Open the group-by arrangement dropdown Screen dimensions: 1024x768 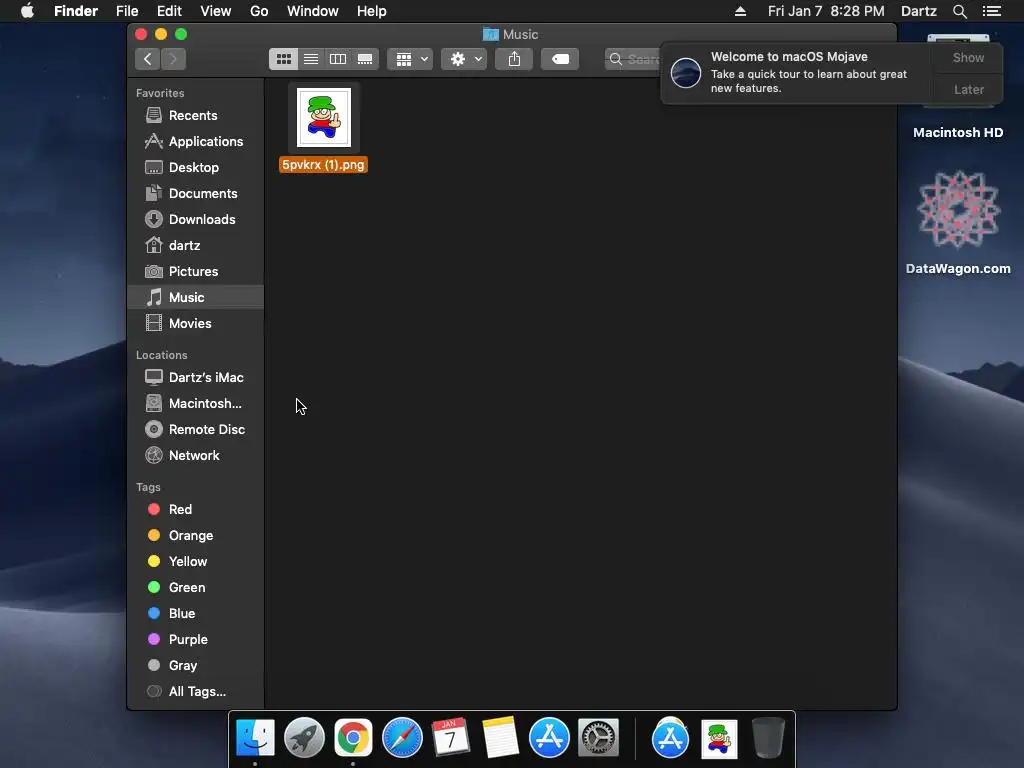[410, 59]
